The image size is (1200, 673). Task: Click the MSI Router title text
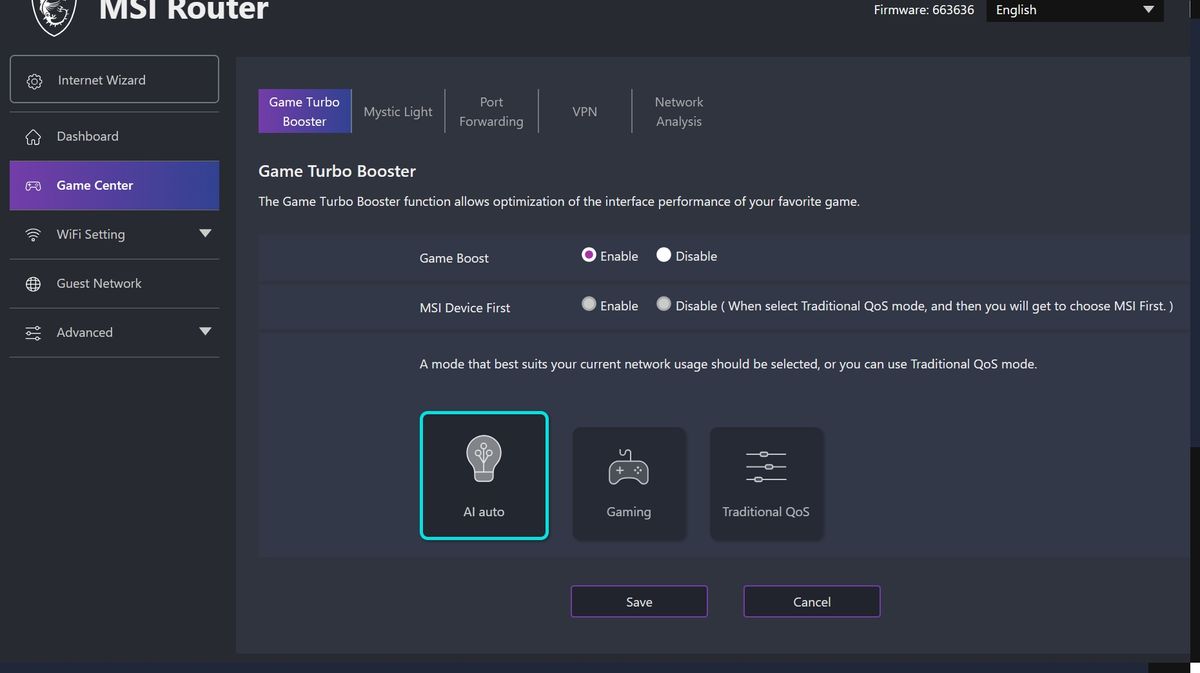(184, 11)
